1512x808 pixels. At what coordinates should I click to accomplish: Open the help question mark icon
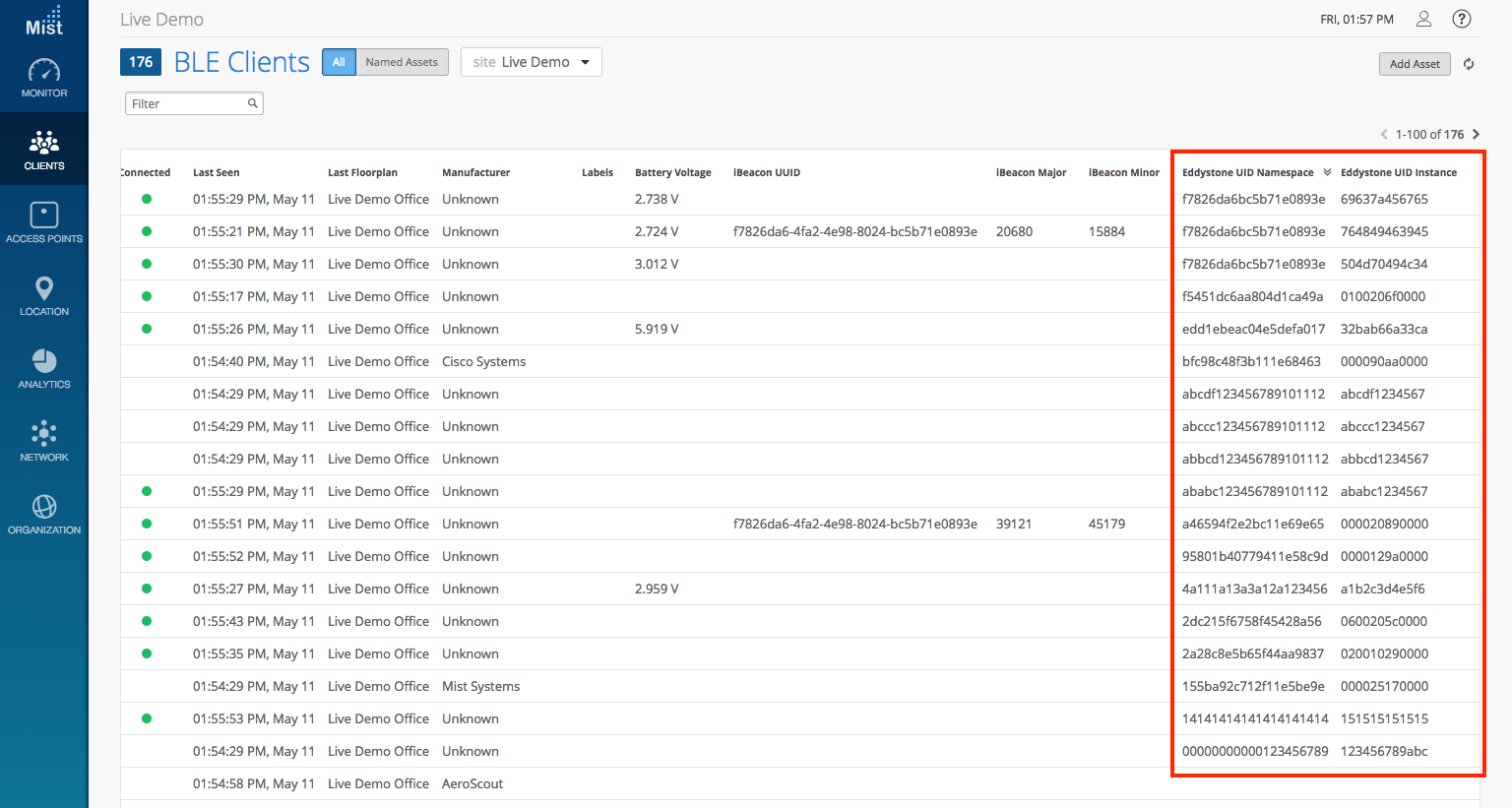1462,19
